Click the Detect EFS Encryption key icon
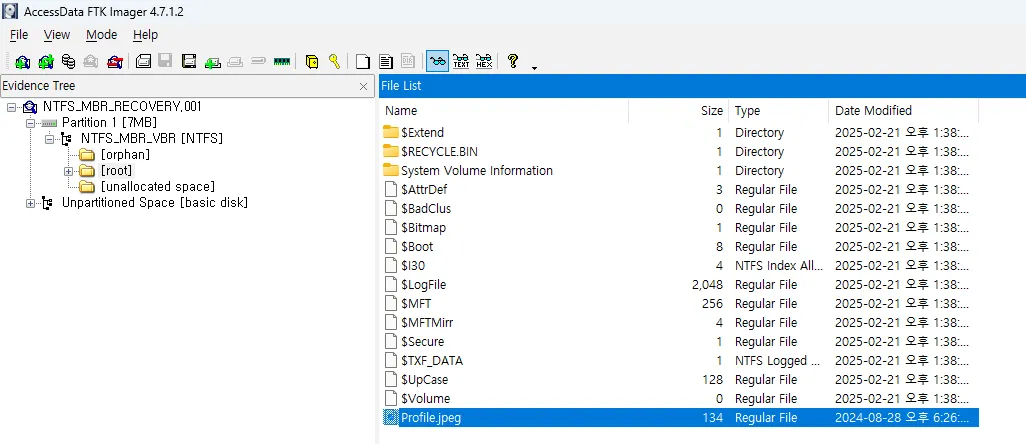The width and height of the screenshot is (1026, 444). pyautogui.click(x=334, y=61)
